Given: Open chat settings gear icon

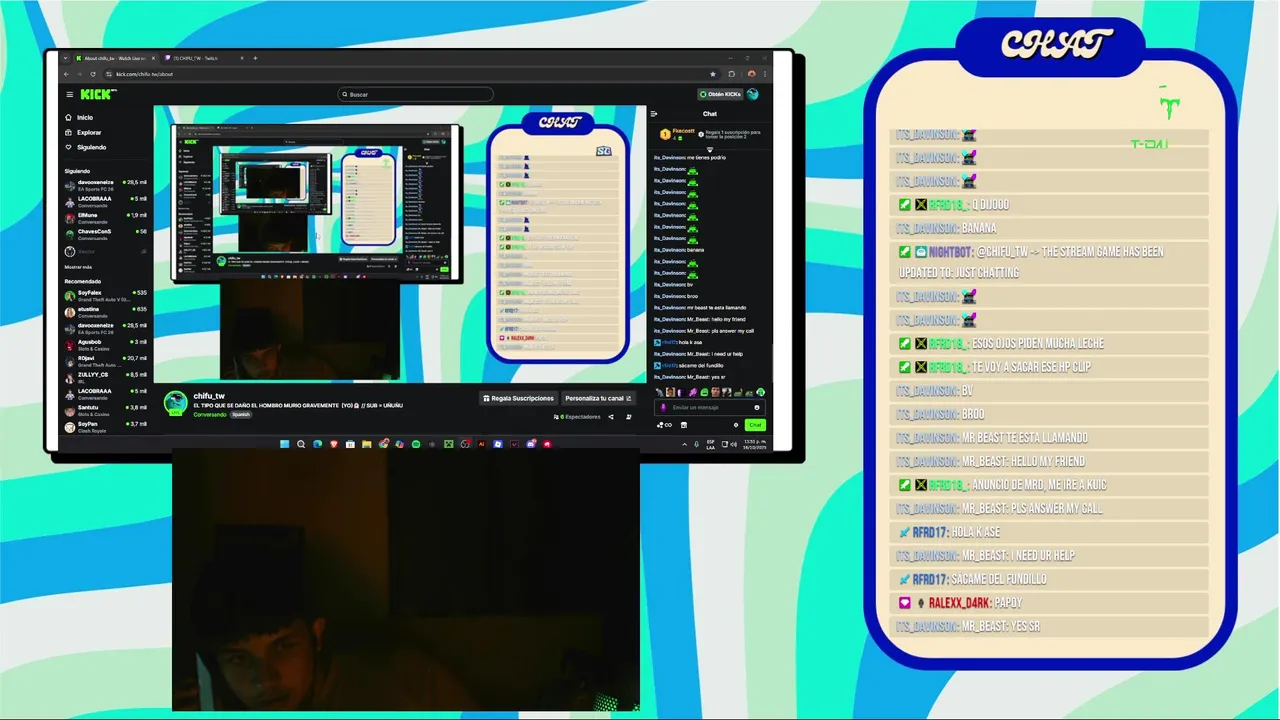Looking at the screenshot, I should (736, 425).
